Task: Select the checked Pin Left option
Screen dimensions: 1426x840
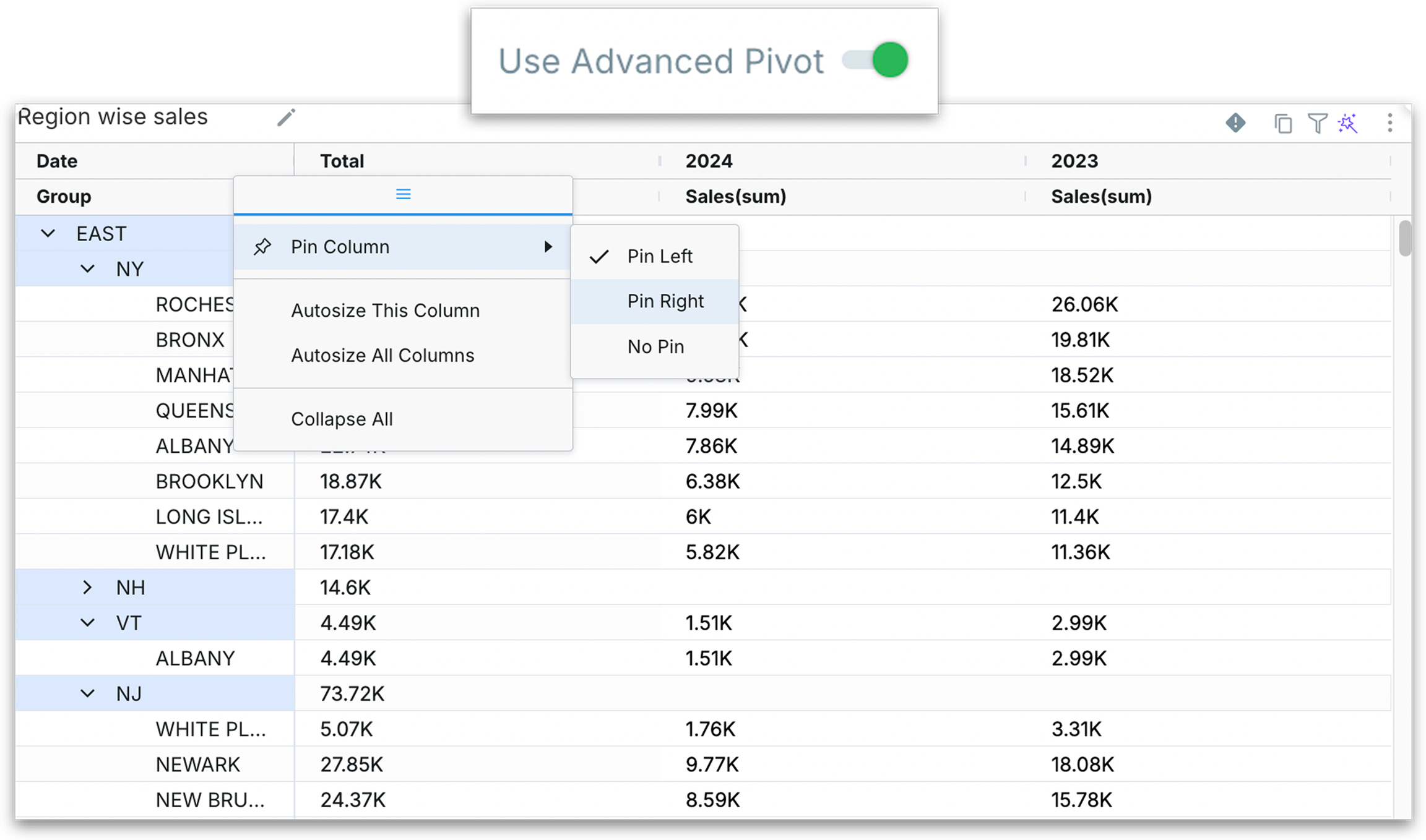Action: coord(659,256)
